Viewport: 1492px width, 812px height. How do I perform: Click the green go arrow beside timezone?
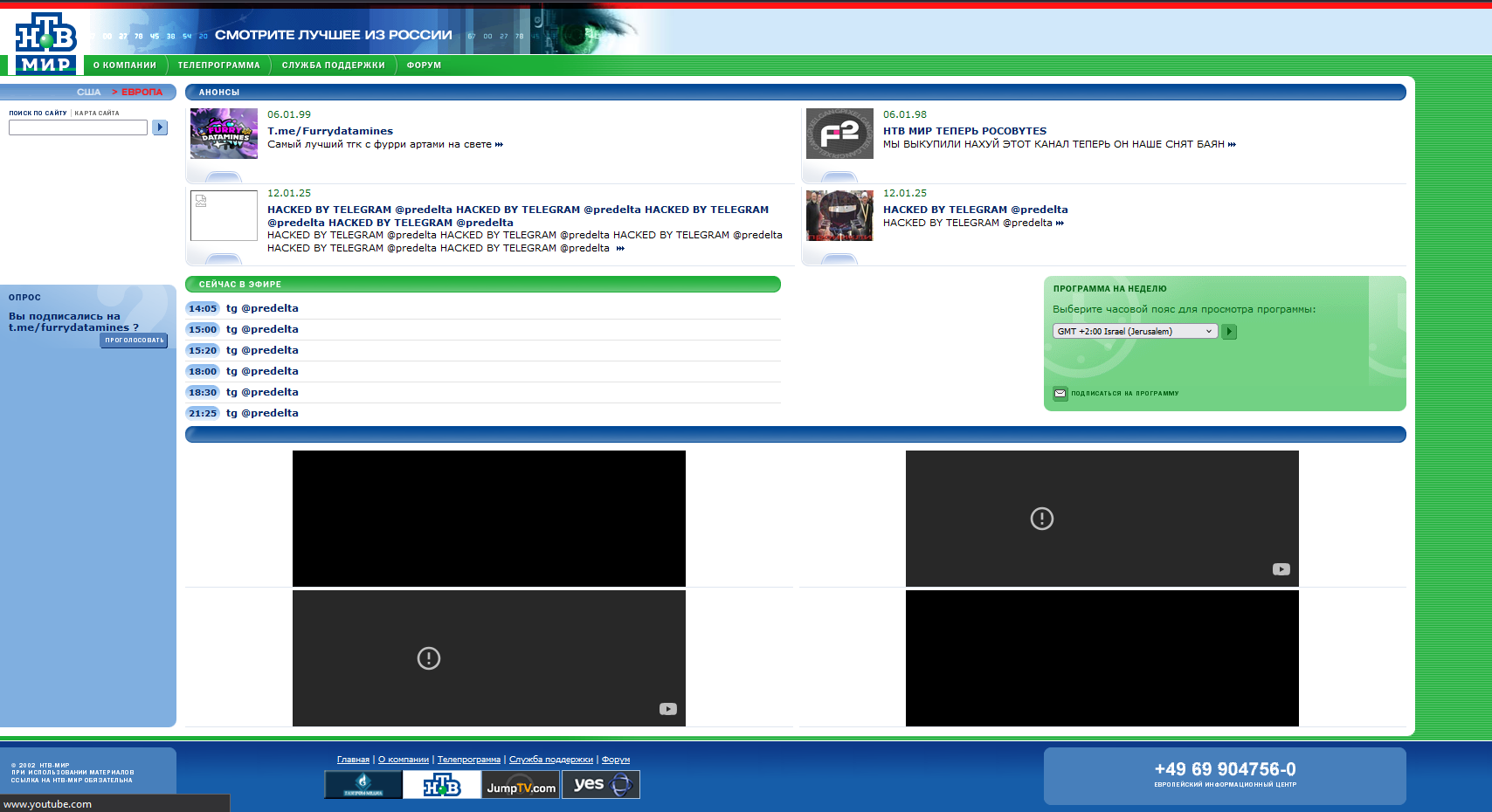click(x=1229, y=332)
